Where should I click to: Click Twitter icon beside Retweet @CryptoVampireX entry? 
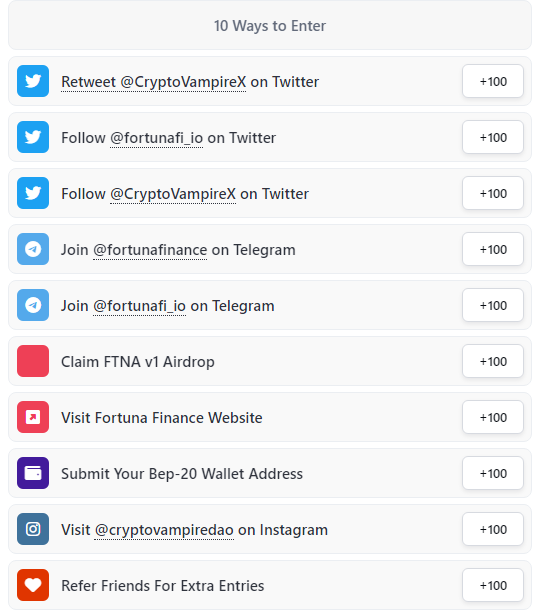point(33,81)
